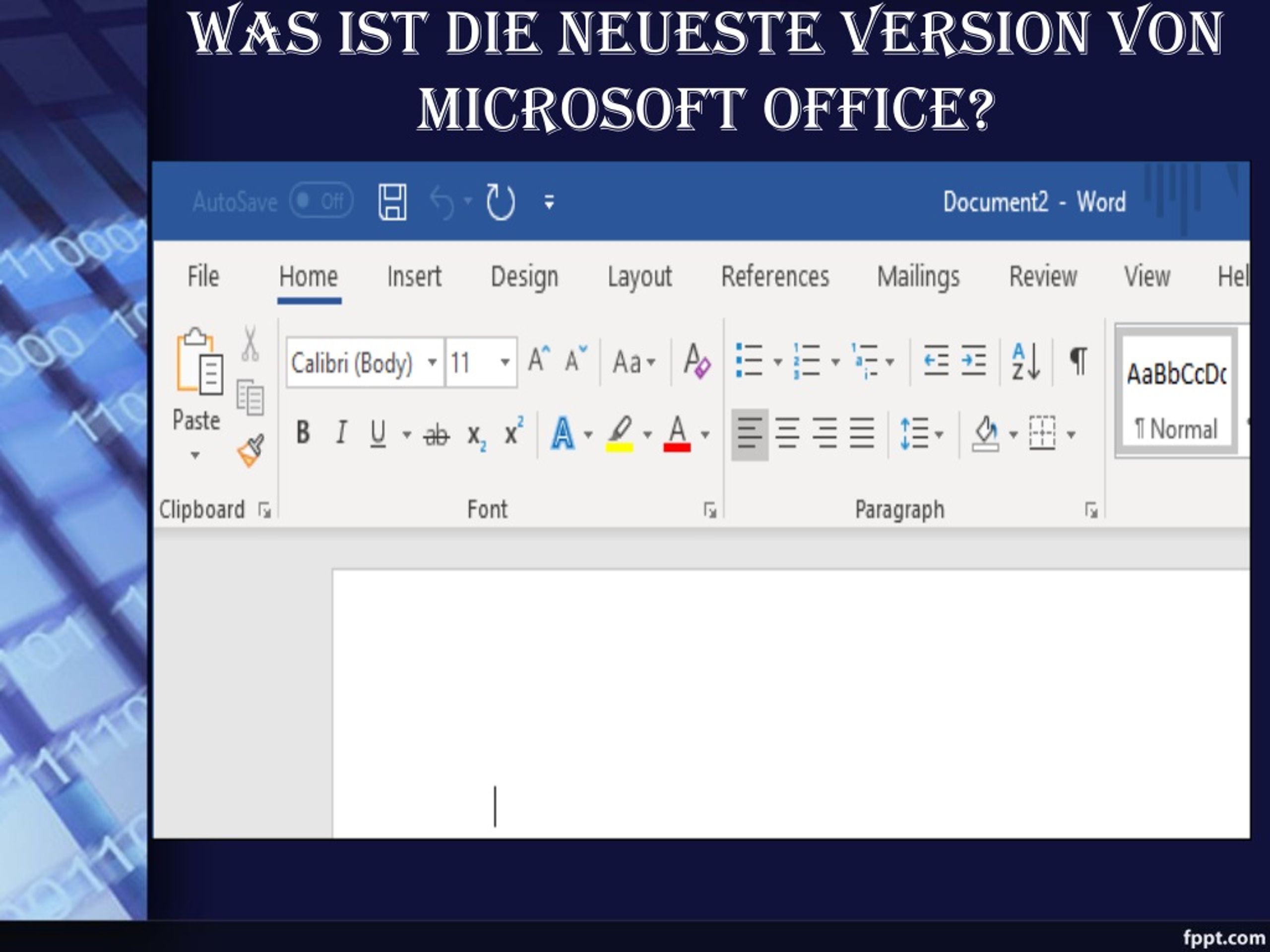Open Customize Quick Access Toolbar dropdown
Screen dimensions: 1270x952
tap(550, 202)
